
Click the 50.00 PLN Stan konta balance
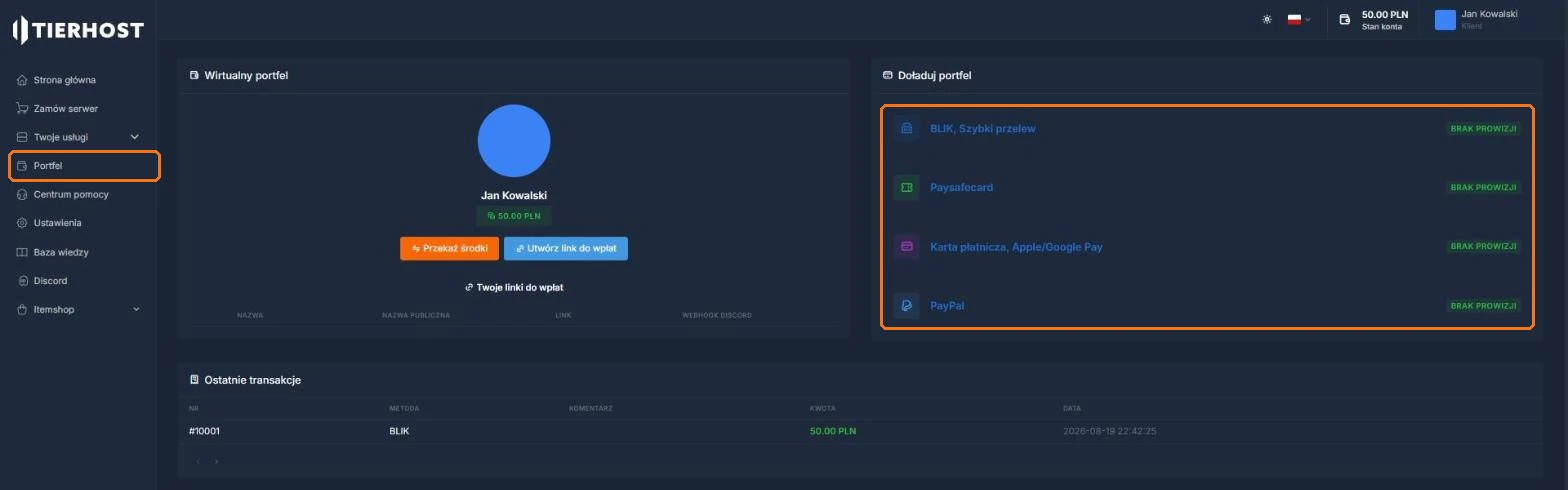pyautogui.click(x=1384, y=20)
